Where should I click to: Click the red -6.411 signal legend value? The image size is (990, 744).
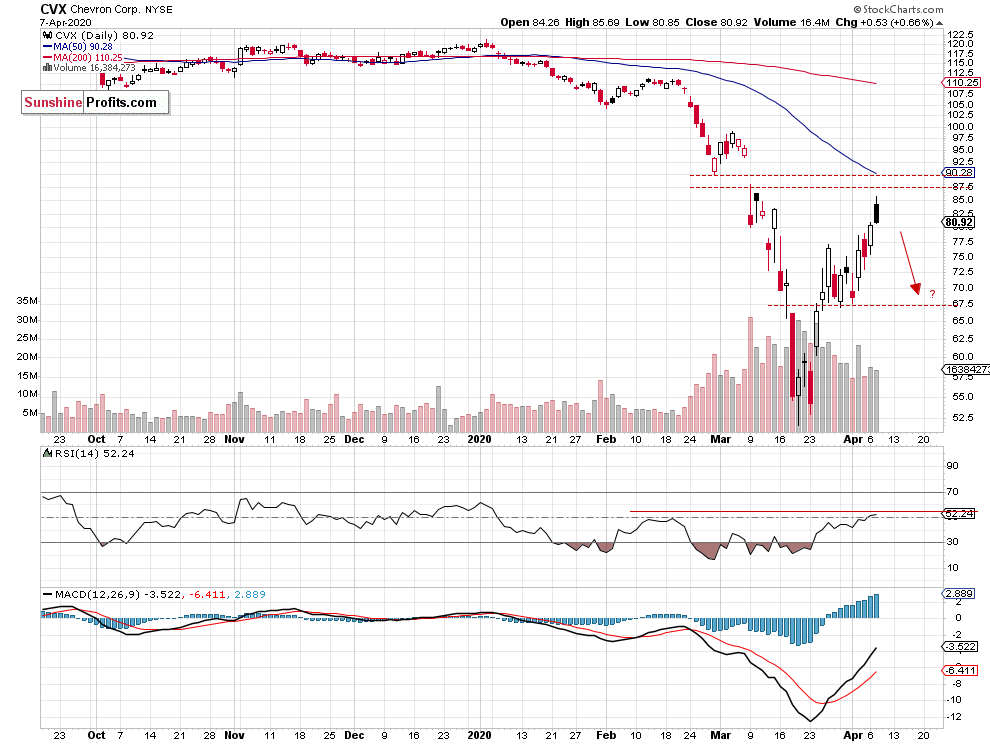click(207, 594)
